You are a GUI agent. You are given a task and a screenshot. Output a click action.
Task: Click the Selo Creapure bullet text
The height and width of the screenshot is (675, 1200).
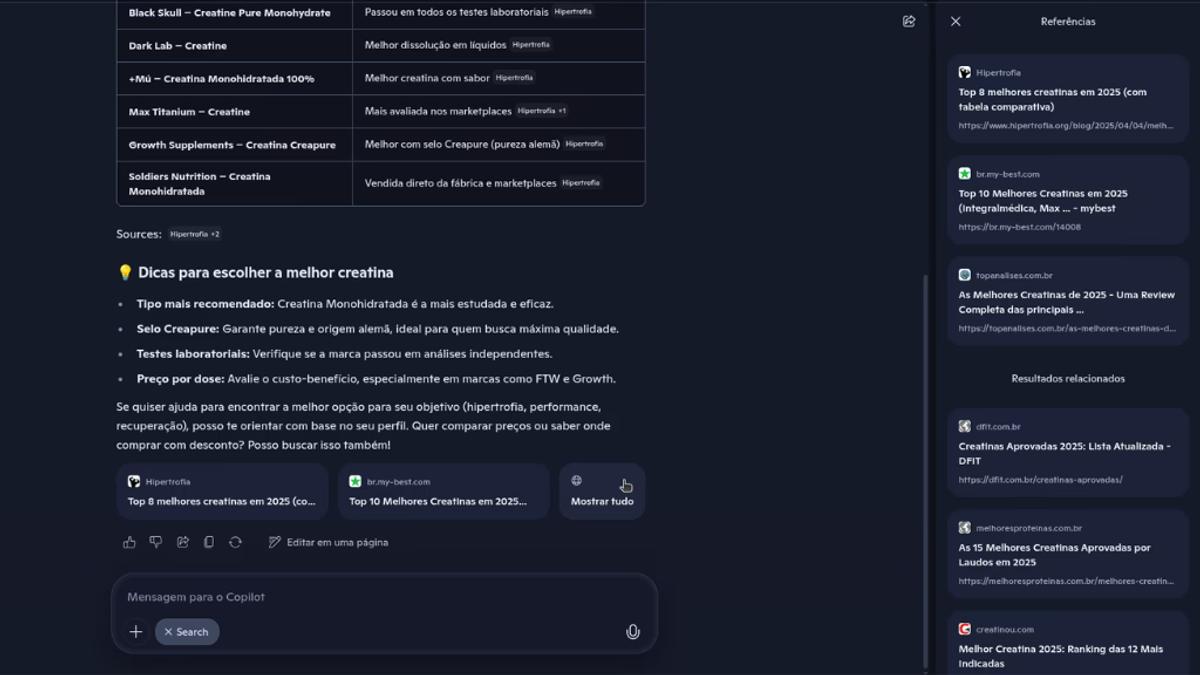click(378, 329)
